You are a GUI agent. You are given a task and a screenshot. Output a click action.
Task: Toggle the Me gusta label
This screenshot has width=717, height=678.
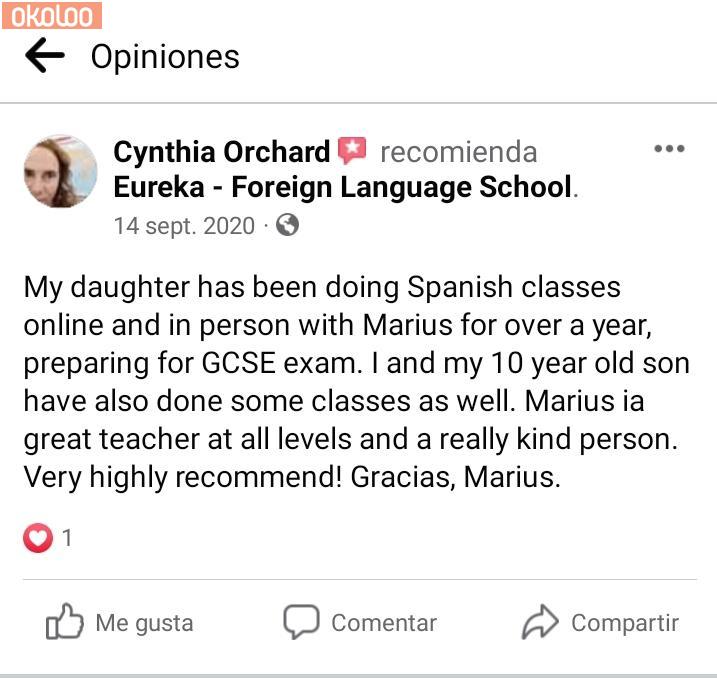pos(144,623)
